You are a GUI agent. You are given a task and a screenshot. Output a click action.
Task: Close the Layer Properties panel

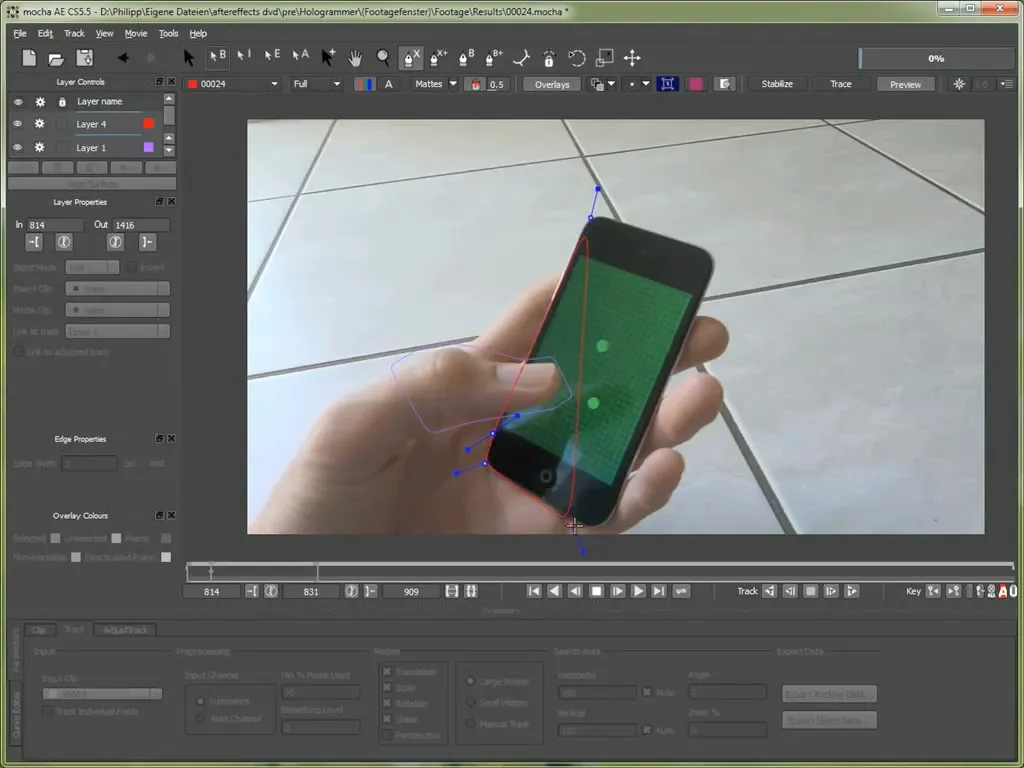coord(171,202)
